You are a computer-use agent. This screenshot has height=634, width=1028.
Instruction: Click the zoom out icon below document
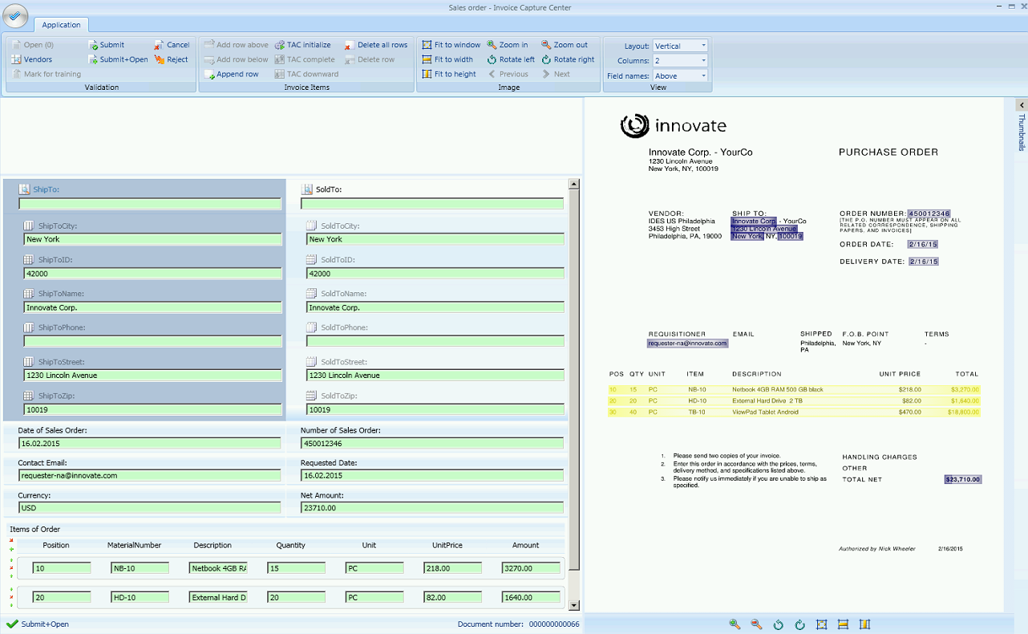point(757,624)
